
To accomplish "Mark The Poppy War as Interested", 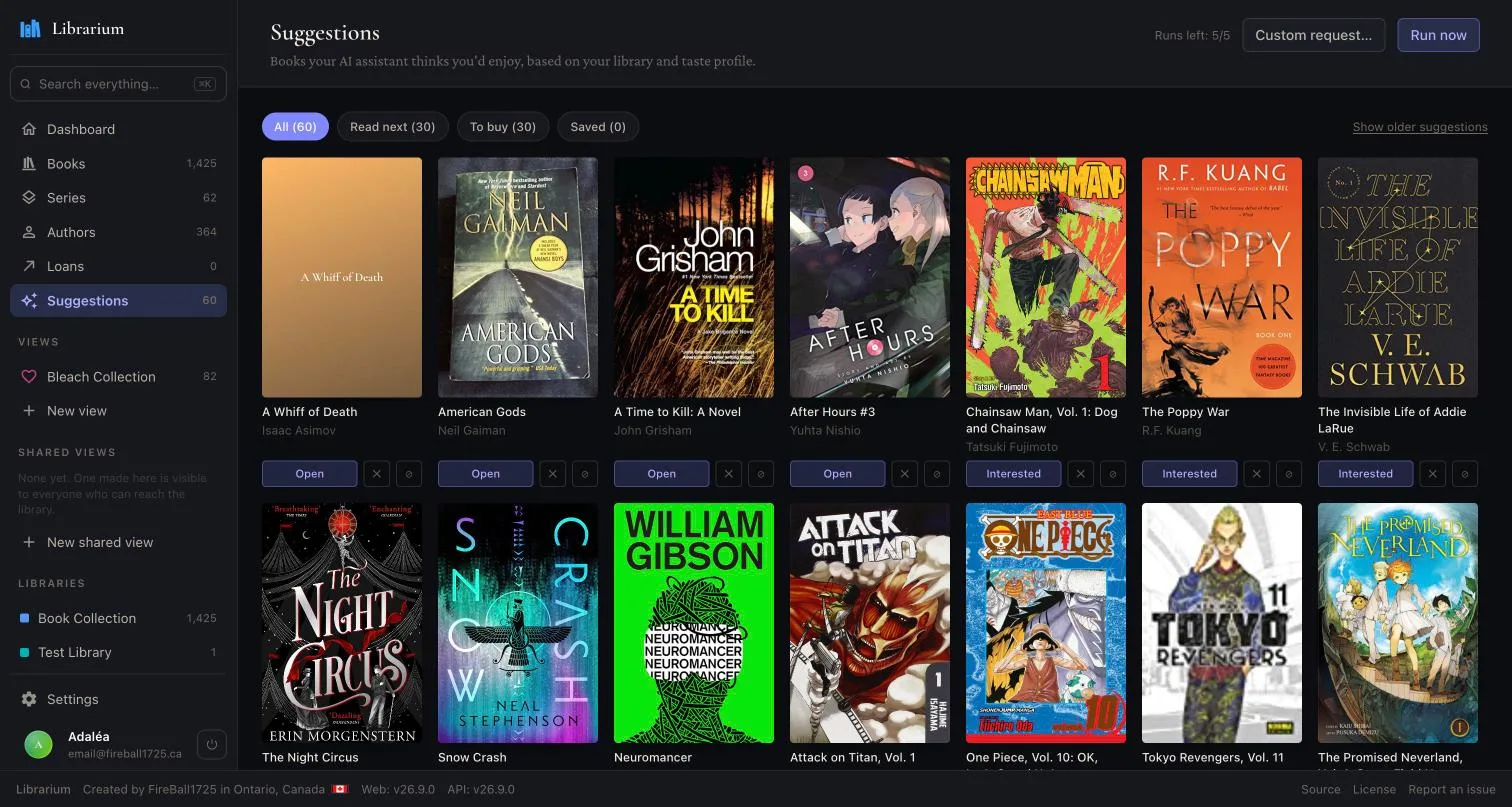I will click(1189, 474).
